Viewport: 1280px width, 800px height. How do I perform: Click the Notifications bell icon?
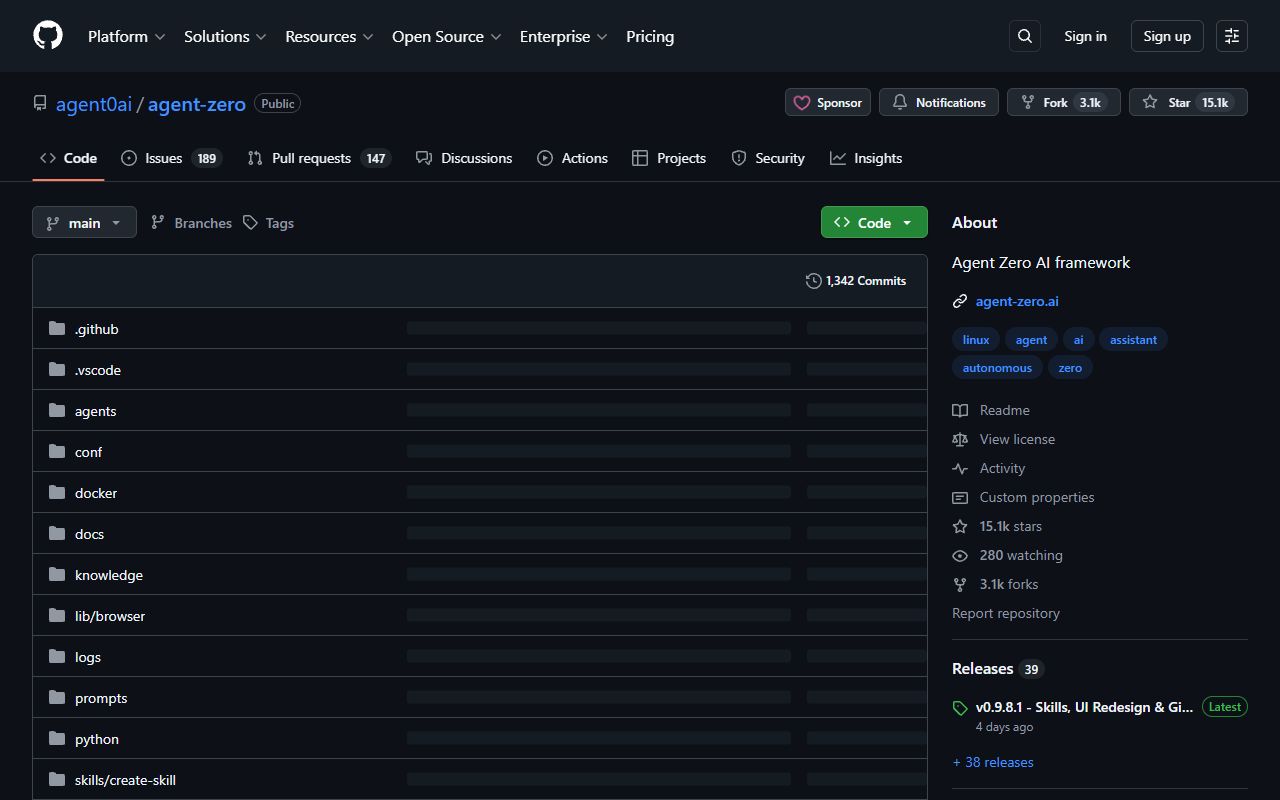[899, 102]
